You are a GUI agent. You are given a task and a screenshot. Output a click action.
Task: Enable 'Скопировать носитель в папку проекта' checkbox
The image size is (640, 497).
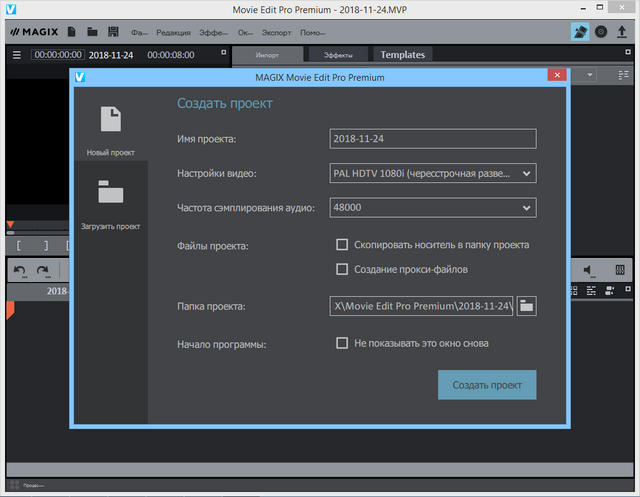point(342,245)
